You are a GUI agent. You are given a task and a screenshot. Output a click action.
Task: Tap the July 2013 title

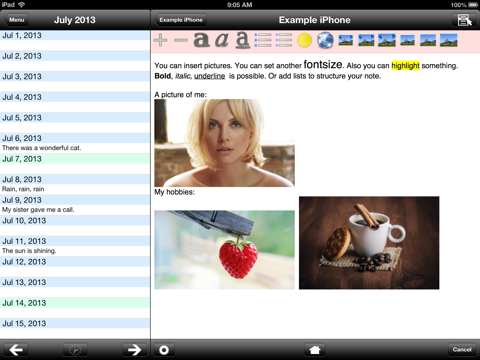tap(75, 20)
